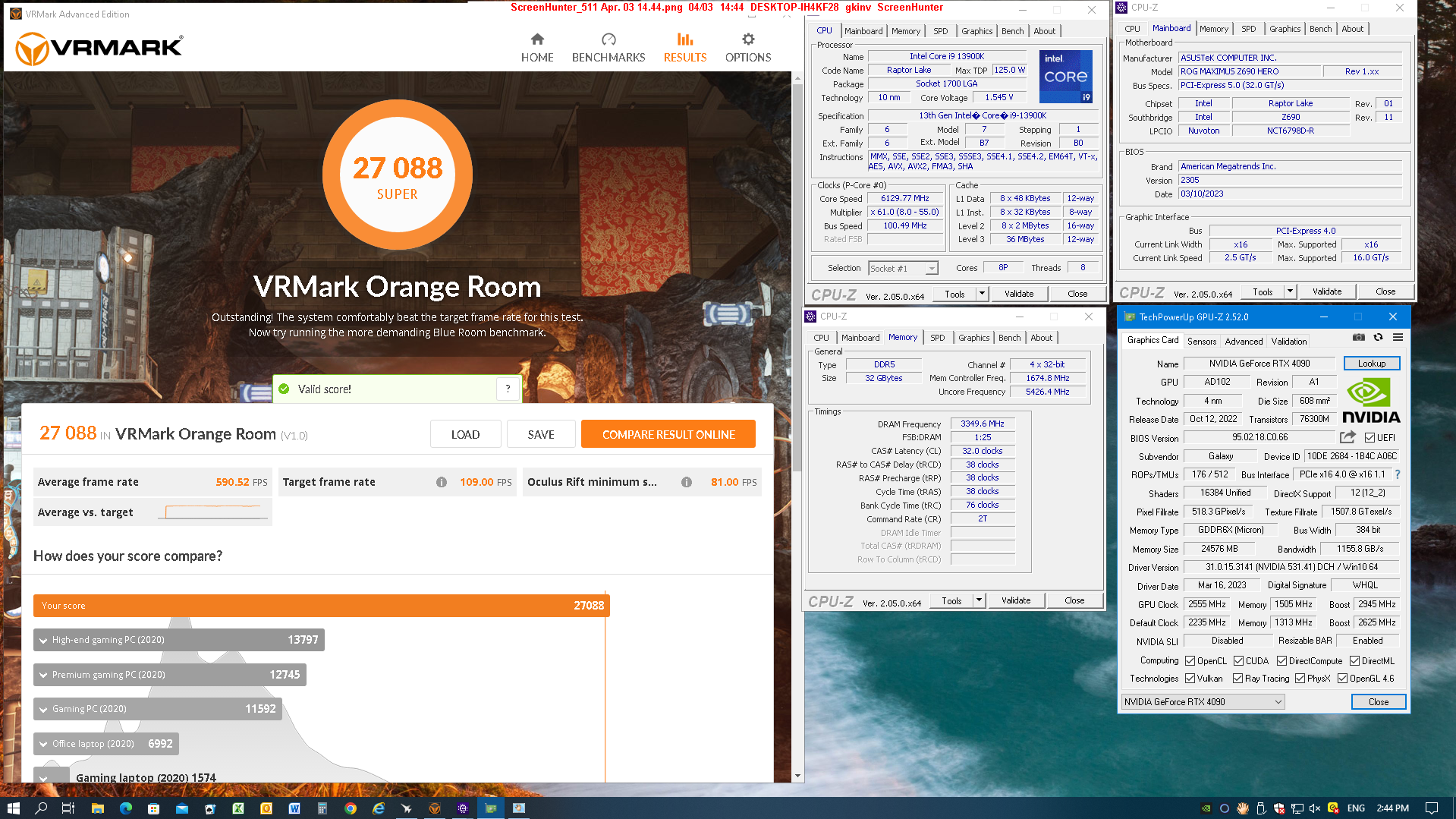Image resolution: width=1456 pixels, height=819 pixels.
Task: Click Validate in CPU-Z Memory window
Action: pyautogui.click(x=1016, y=600)
